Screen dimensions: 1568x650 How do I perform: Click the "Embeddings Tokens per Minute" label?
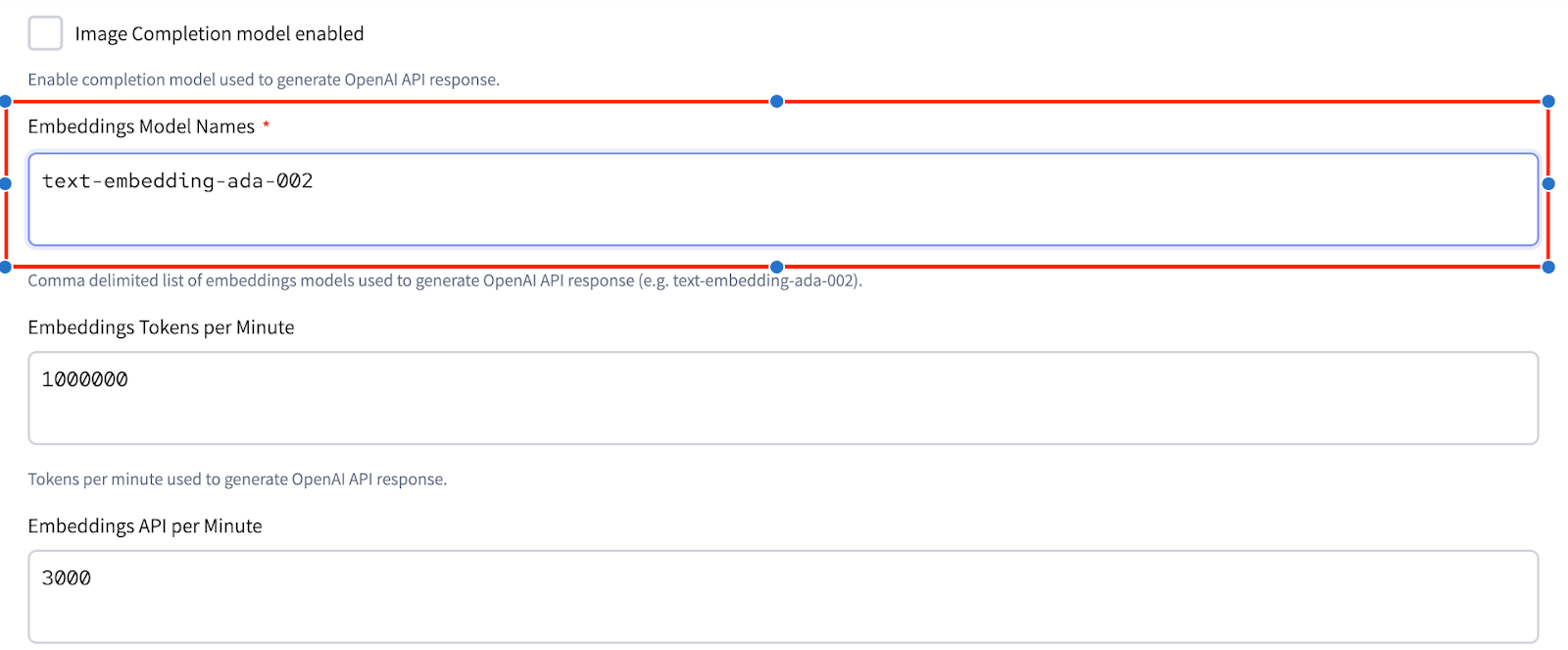(x=161, y=327)
